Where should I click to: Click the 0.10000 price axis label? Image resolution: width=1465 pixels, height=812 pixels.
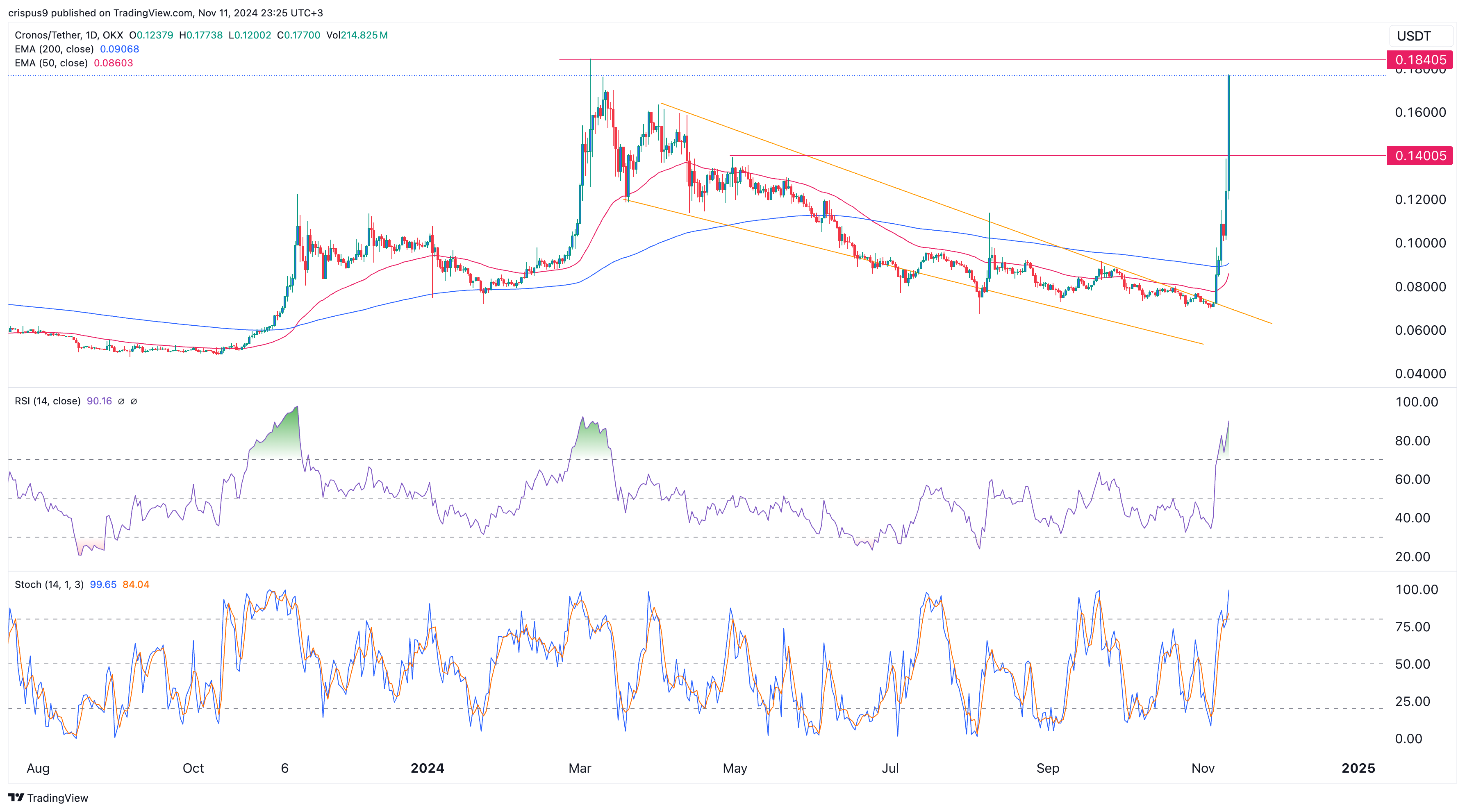[x=1420, y=243]
